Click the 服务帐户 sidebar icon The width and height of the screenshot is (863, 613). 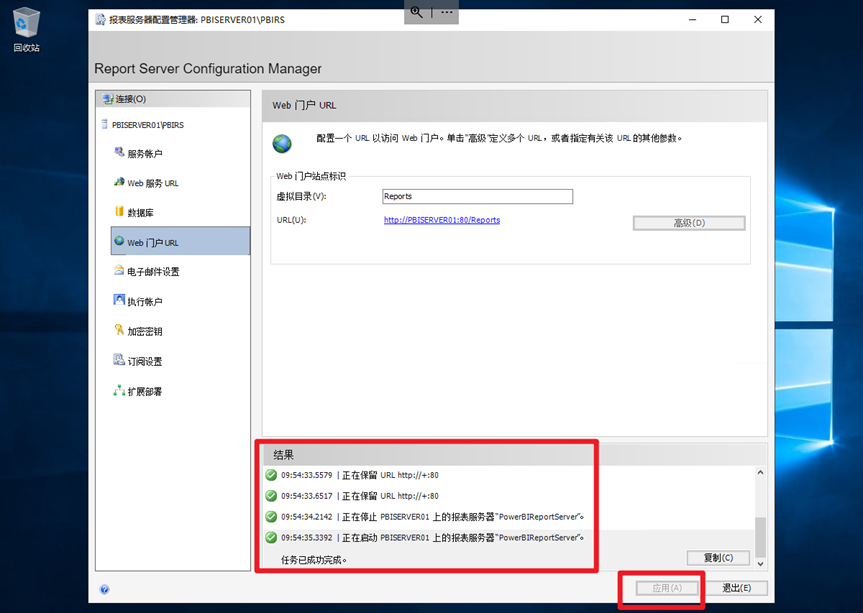(119, 153)
